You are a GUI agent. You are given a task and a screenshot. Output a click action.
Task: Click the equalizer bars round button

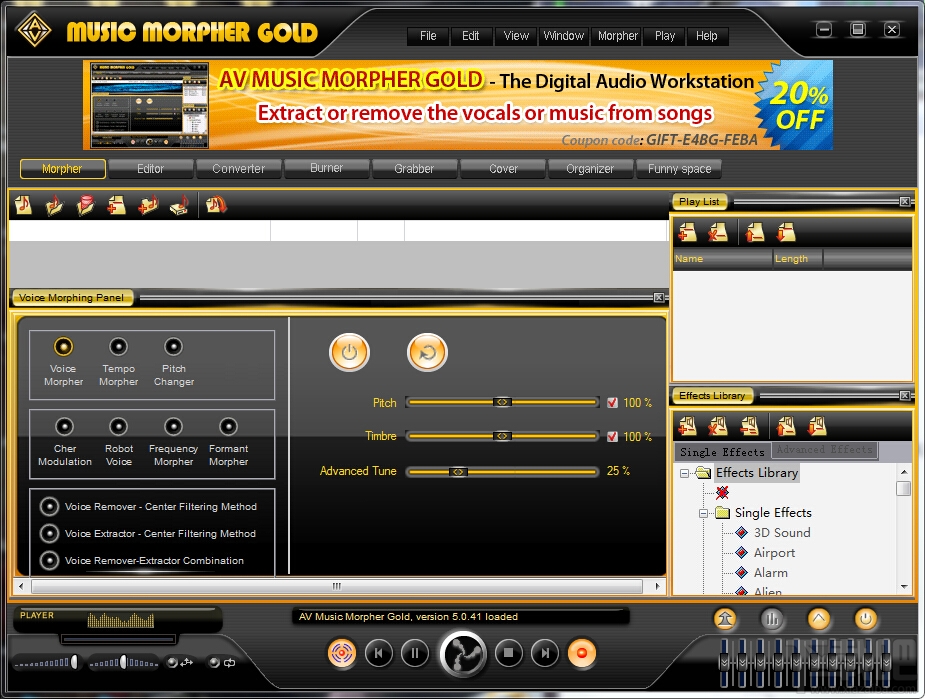click(772, 619)
